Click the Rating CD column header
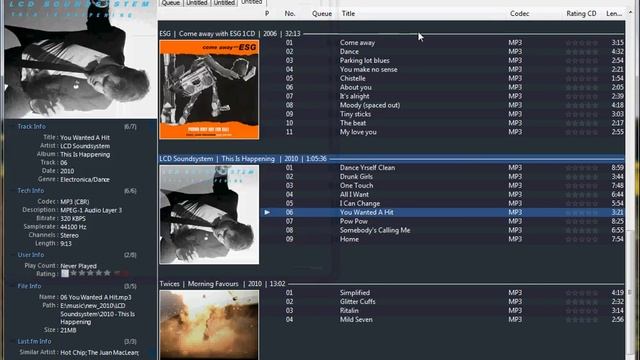 [581, 13]
